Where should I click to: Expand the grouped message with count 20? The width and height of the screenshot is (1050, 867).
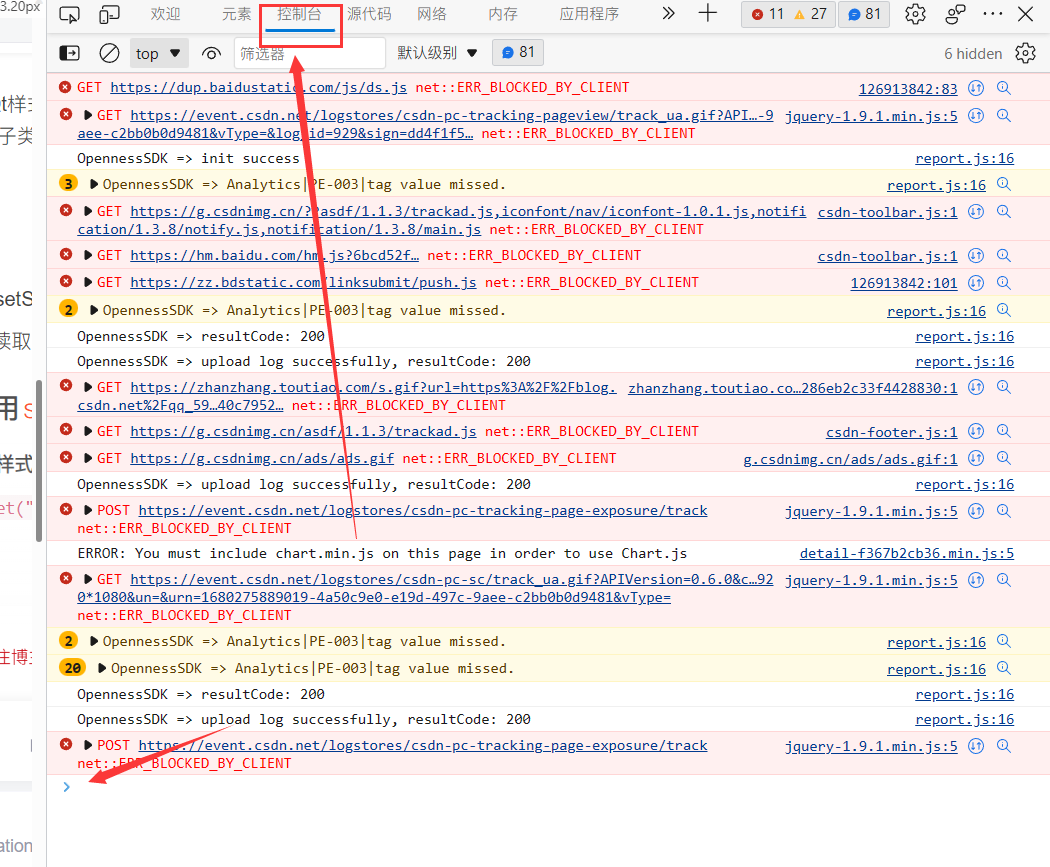[x=102, y=669]
